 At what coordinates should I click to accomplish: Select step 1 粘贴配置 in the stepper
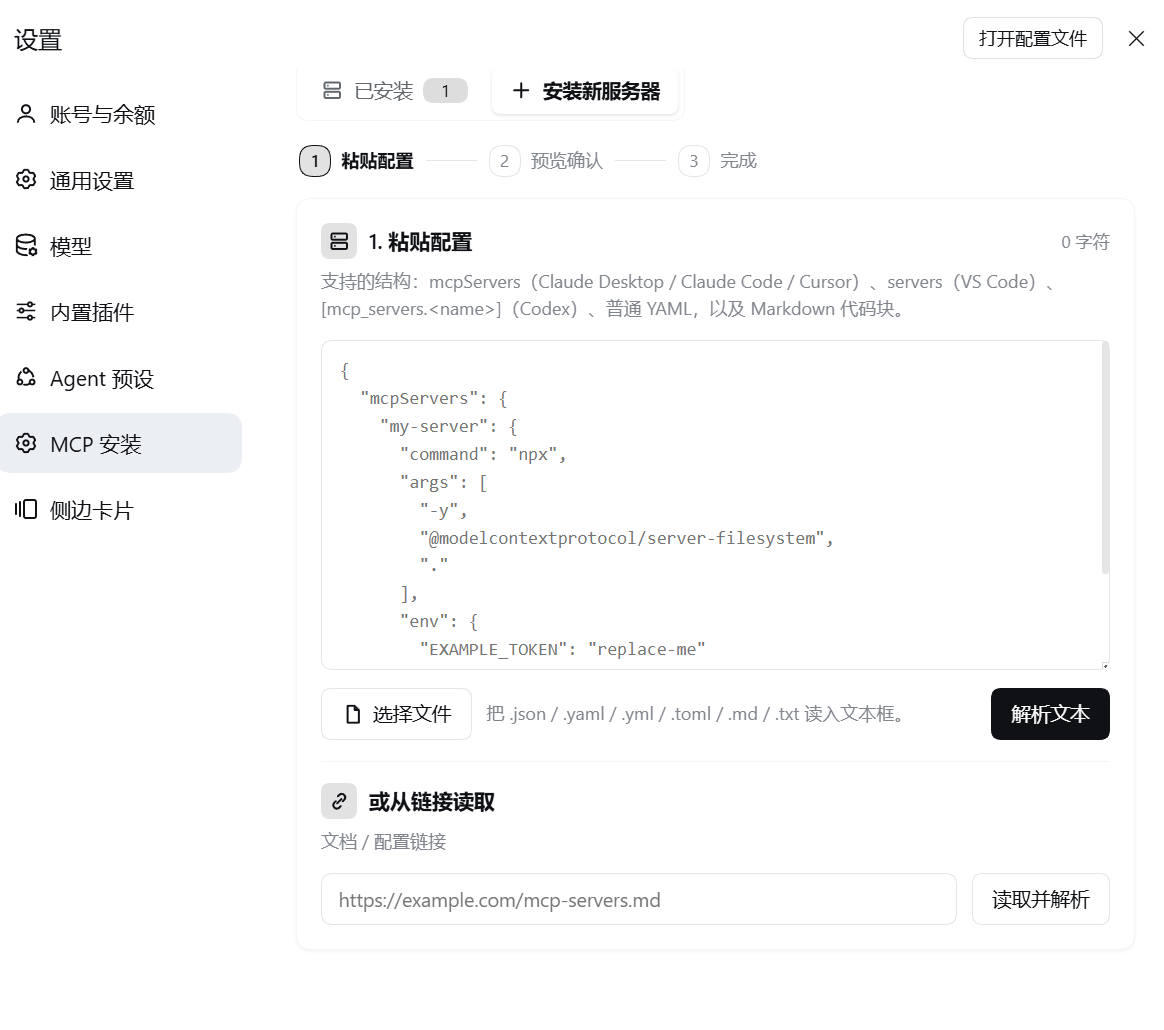click(x=357, y=161)
